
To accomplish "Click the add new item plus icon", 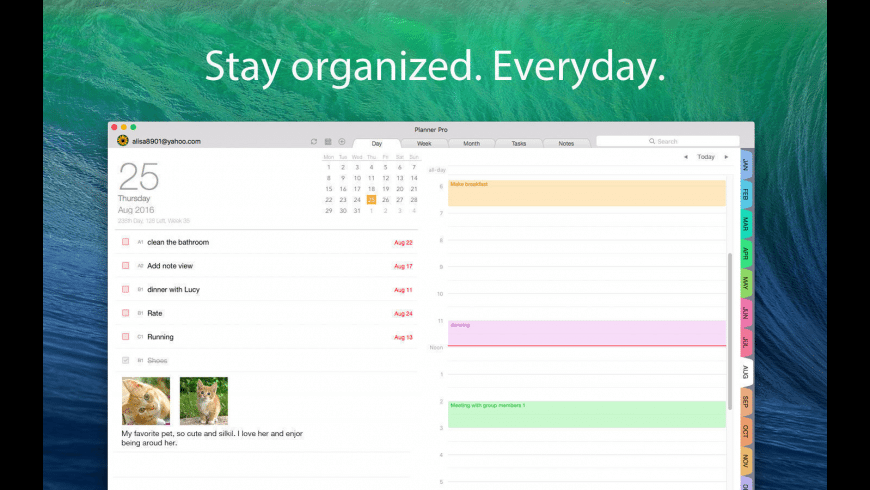I will 342,142.
